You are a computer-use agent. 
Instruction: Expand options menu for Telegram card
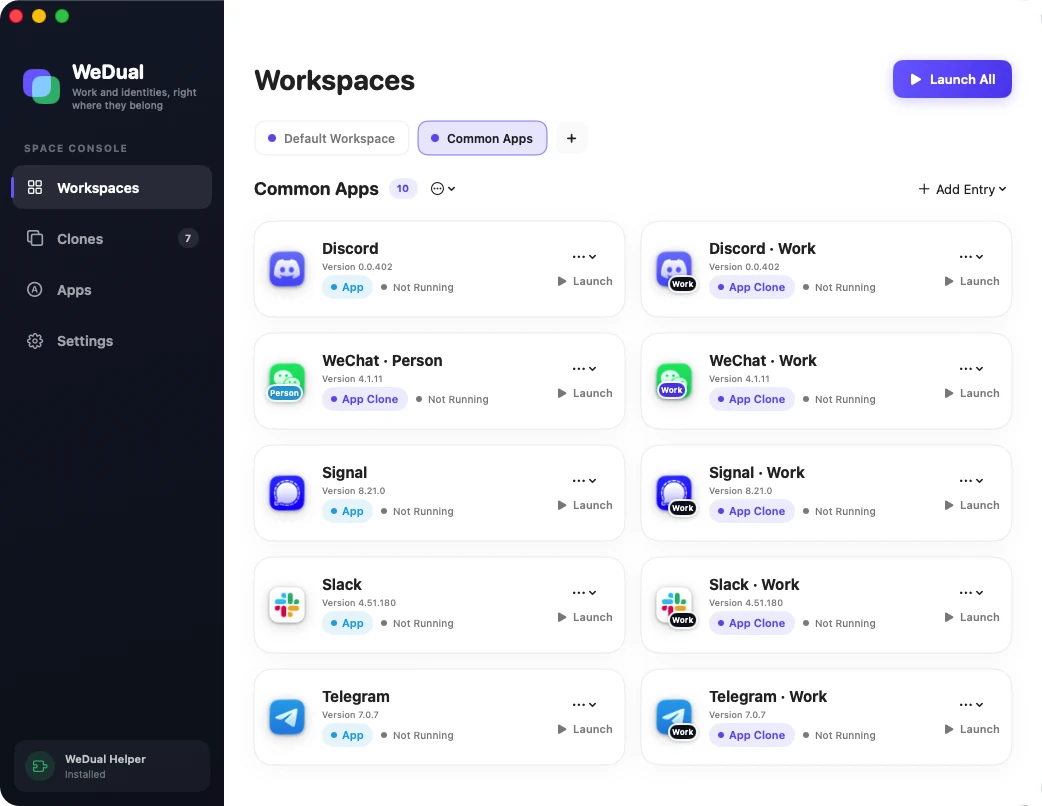tap(584, 704)
